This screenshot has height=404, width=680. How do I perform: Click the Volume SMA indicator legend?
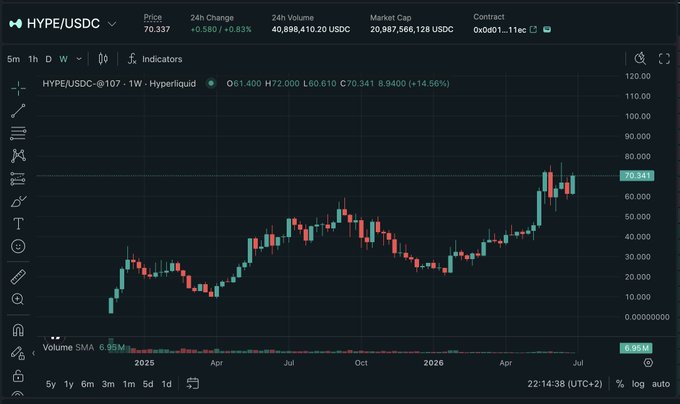tap(84, 347)
